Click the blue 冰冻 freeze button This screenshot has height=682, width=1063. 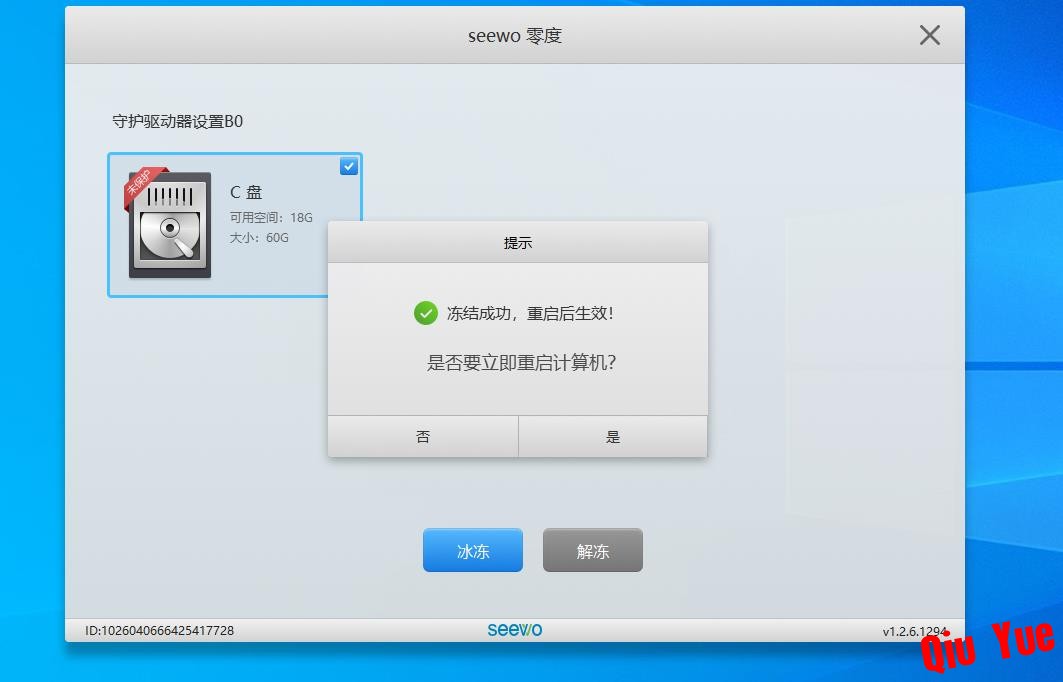pyautogui.click(x=473, y=550)
